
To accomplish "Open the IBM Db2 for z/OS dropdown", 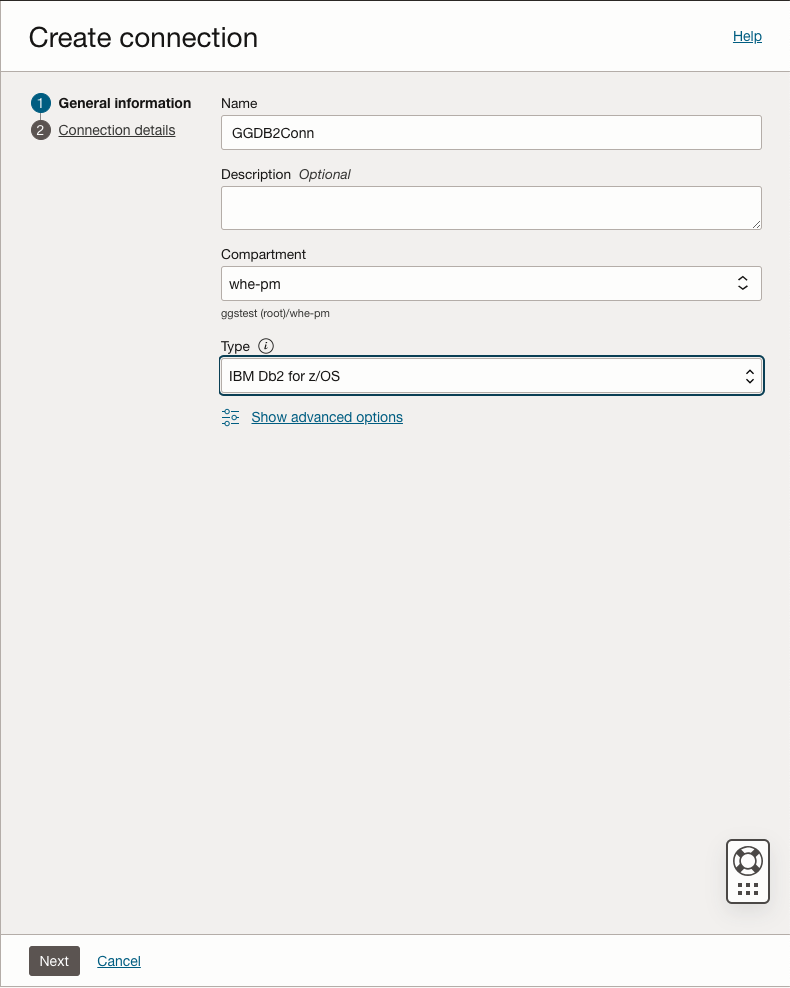I will pyautogui.click(x=480, y=376).
